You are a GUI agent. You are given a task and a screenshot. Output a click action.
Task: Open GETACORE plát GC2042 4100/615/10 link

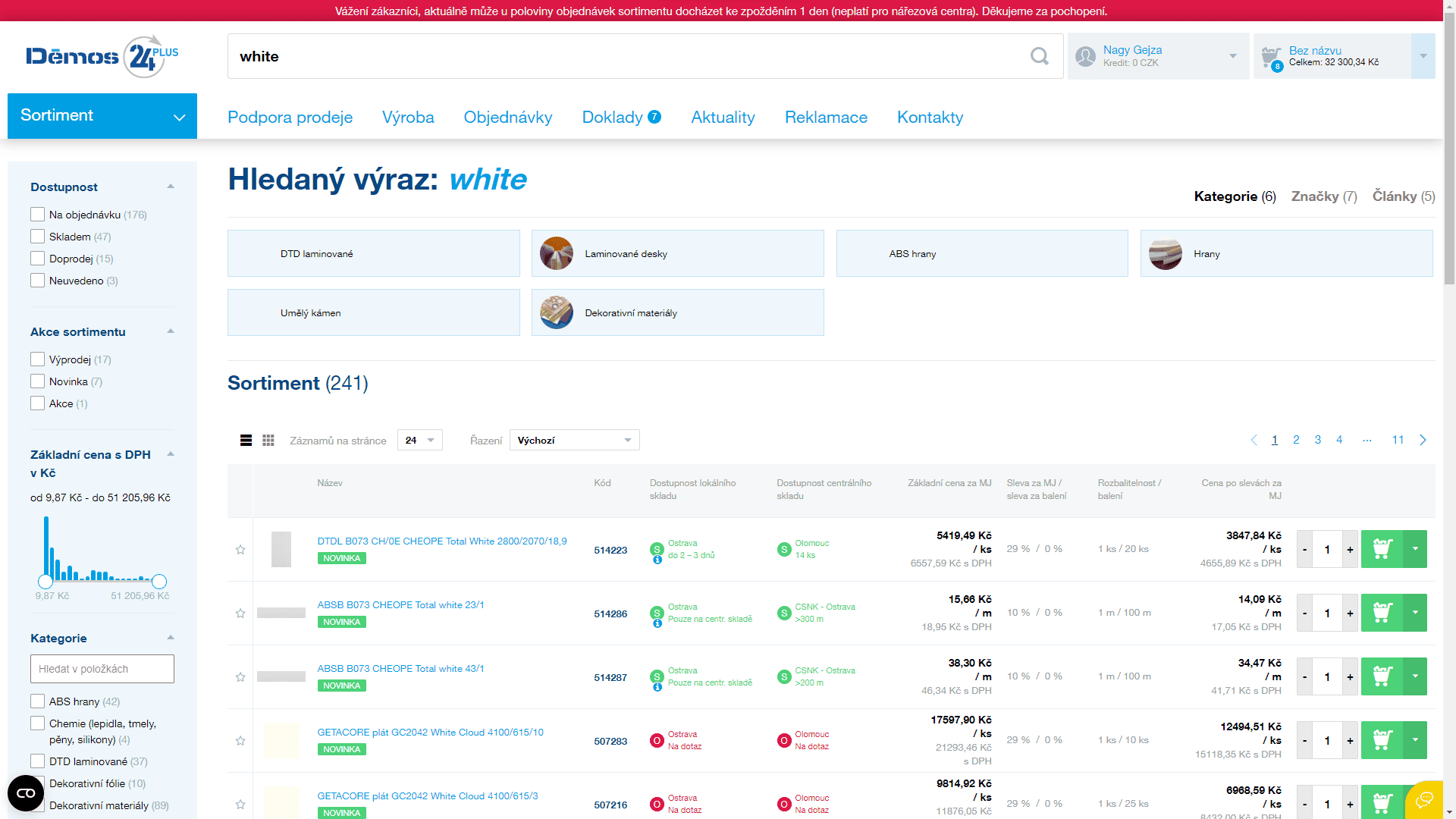click(x=430, y=733)
